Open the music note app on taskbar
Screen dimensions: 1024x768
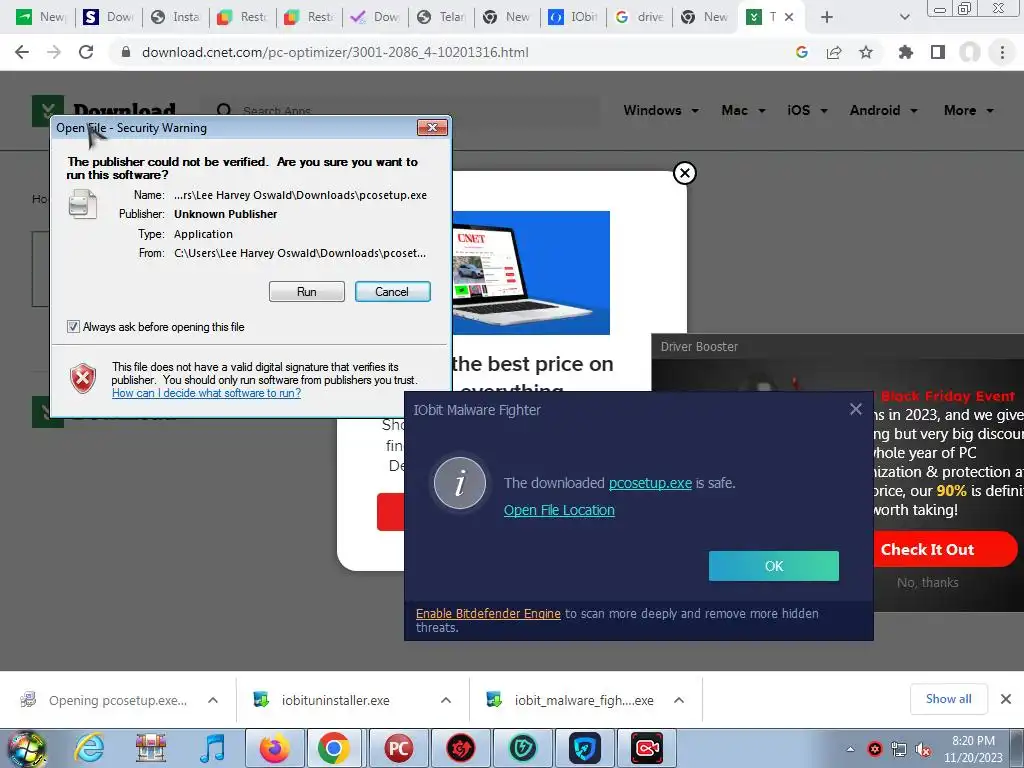click(212, 748)
